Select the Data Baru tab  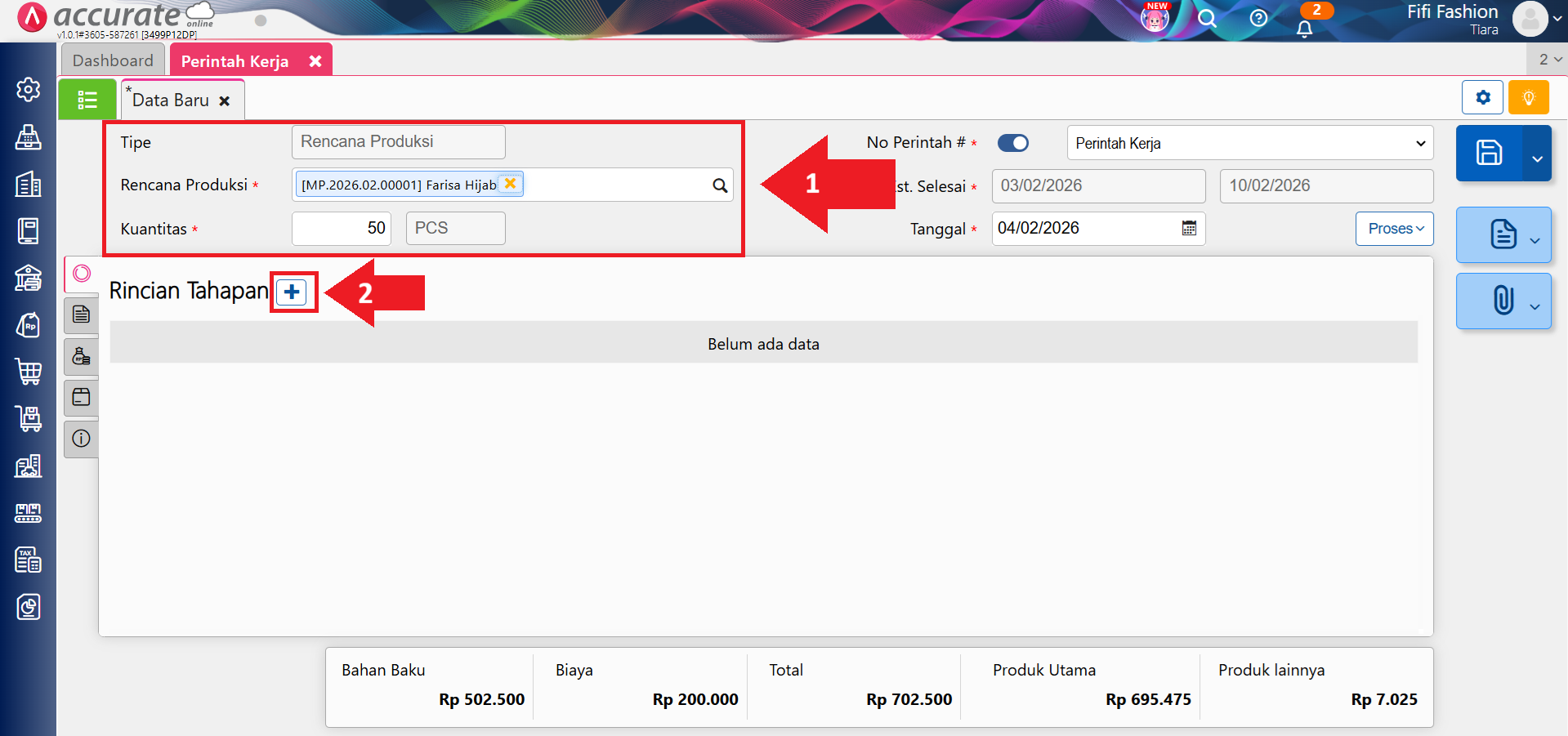pyautogui.click(x=171, y=100)
